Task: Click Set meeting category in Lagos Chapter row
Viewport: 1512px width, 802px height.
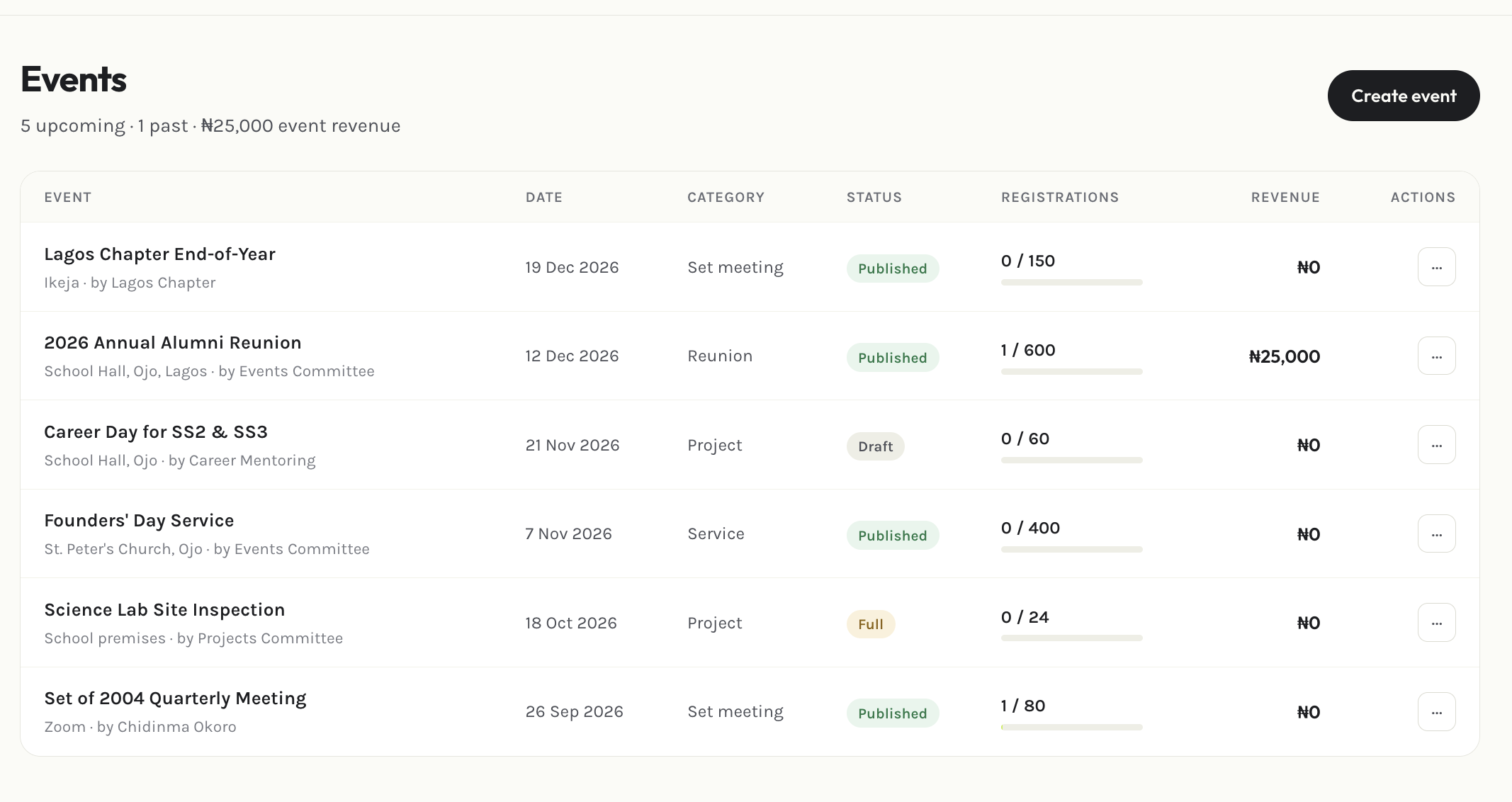Action: 735,268
